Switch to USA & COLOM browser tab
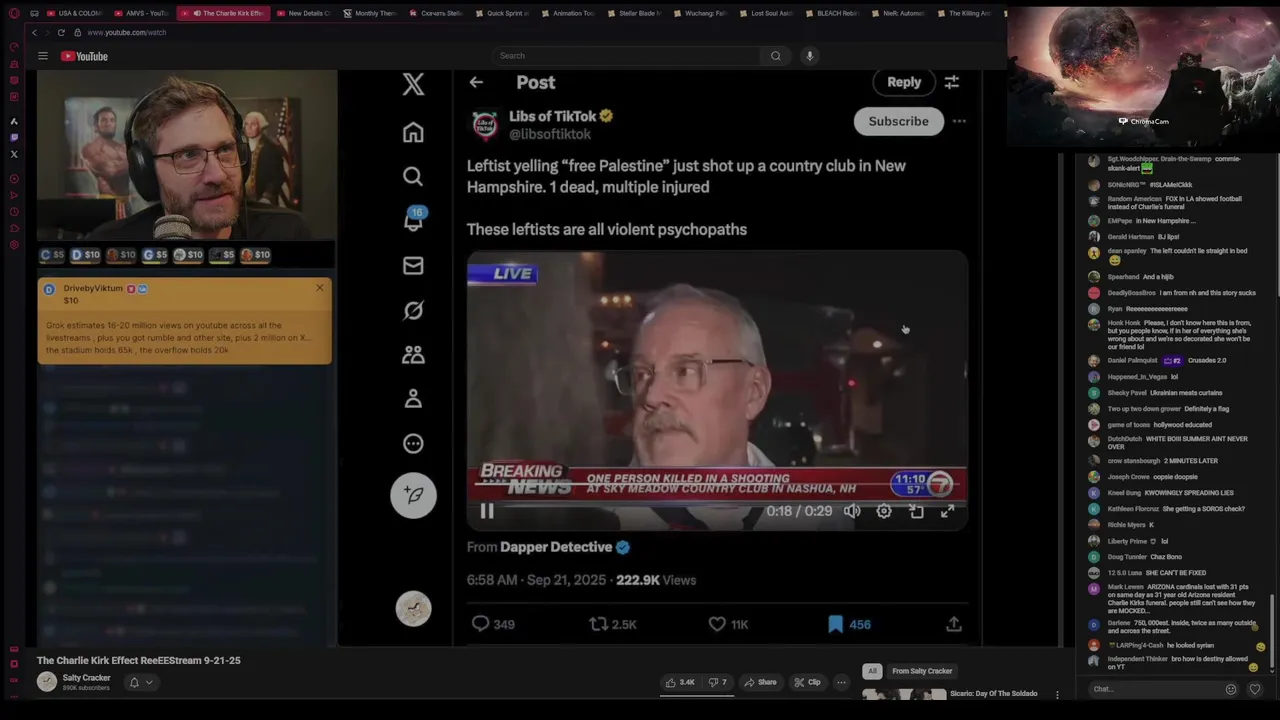1280x720 pixels. point(75,13)
